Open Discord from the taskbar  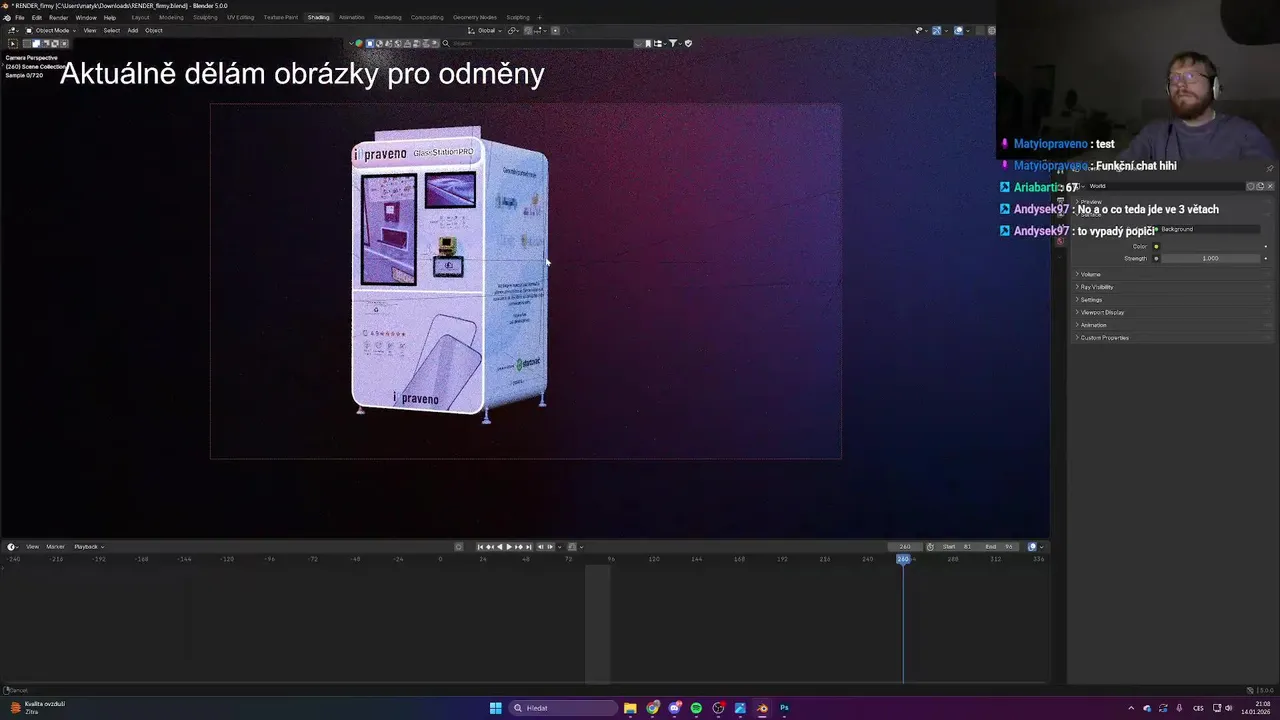[674, 708]
